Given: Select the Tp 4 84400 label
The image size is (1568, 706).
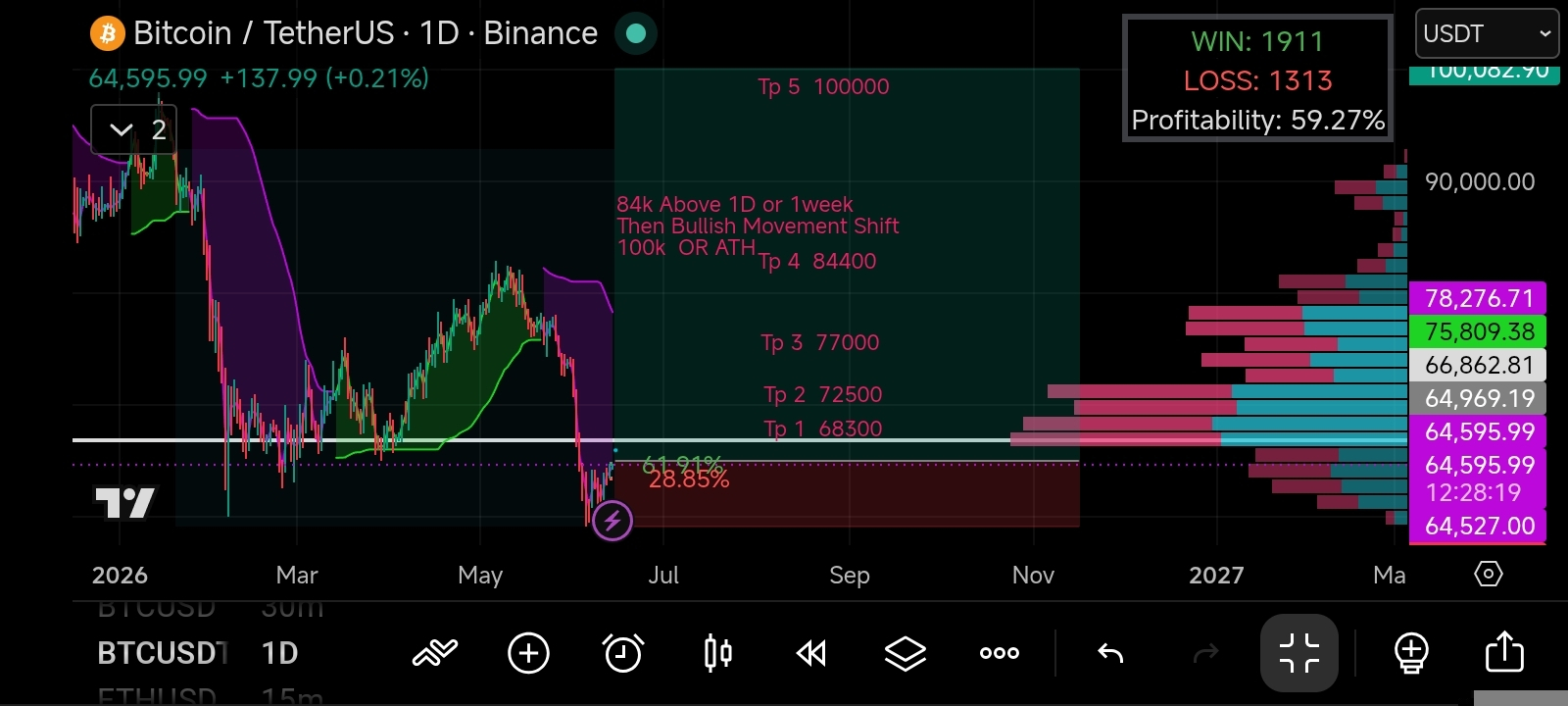Looking at the screenshot, I should coord(817,261).
